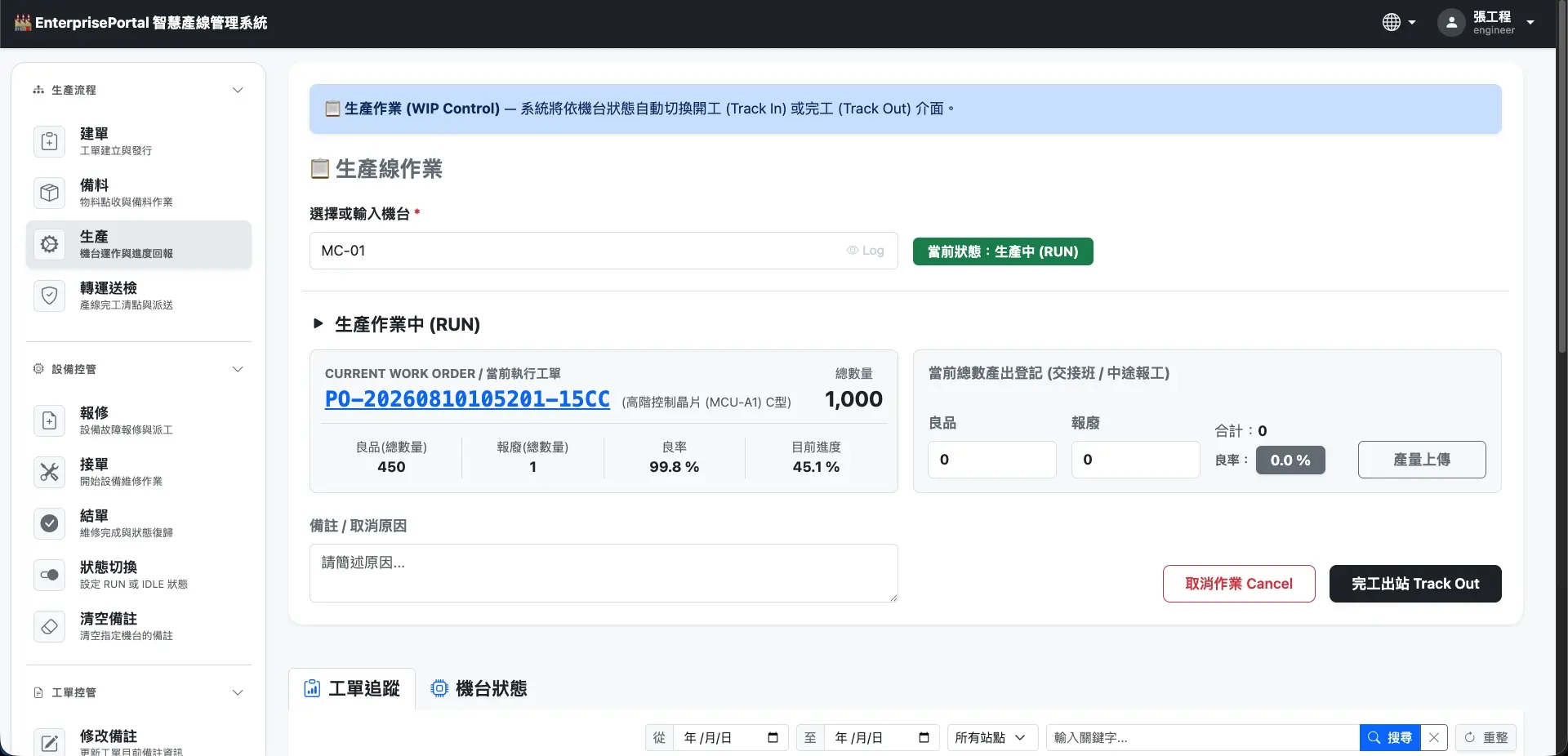1568x756 pixels.
Task: Select 生產 gear icon in sidebar
Action: pos(50,244)
